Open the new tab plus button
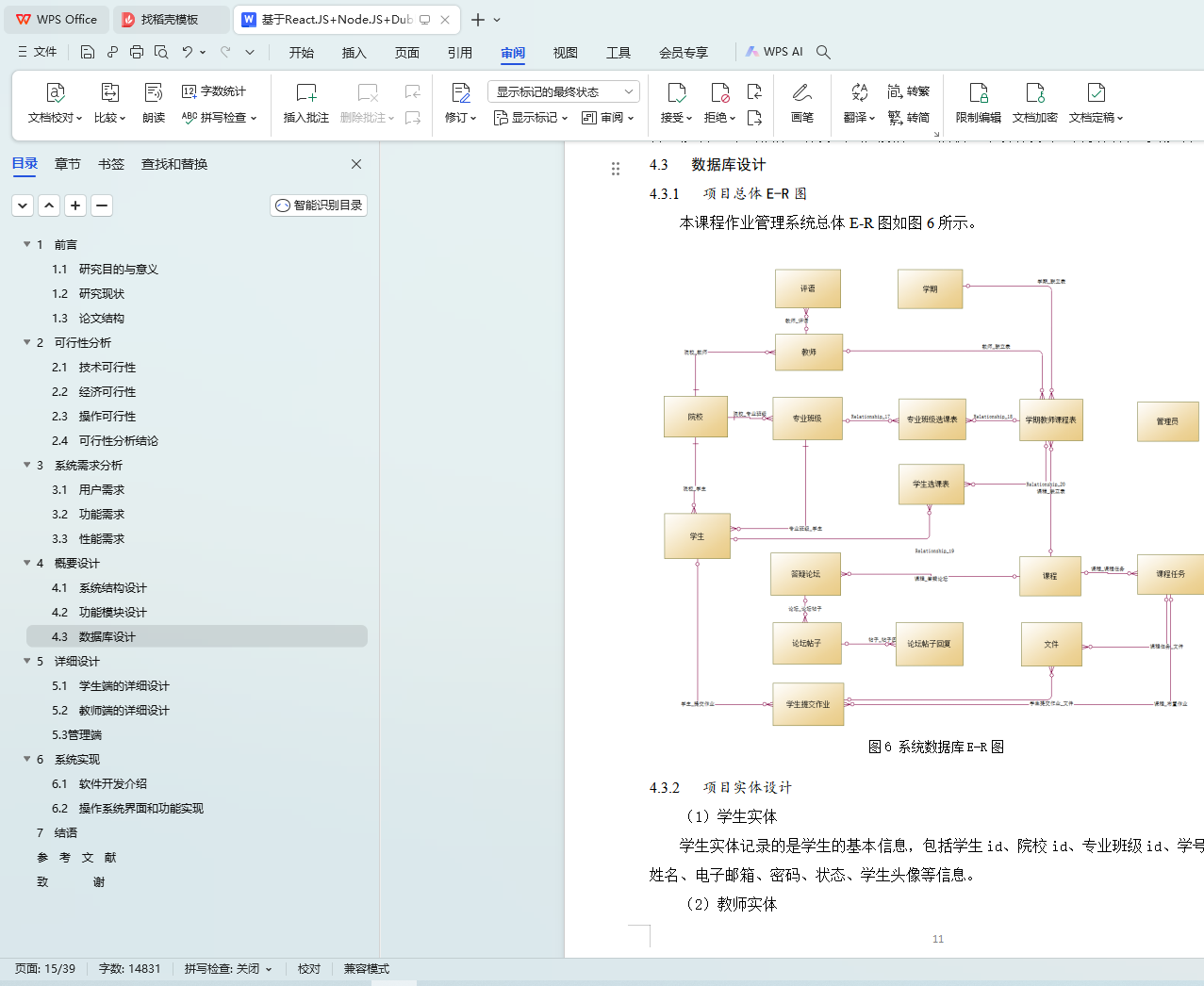The width and height of the screenshot is (1204, 986). tap(478, 20)
